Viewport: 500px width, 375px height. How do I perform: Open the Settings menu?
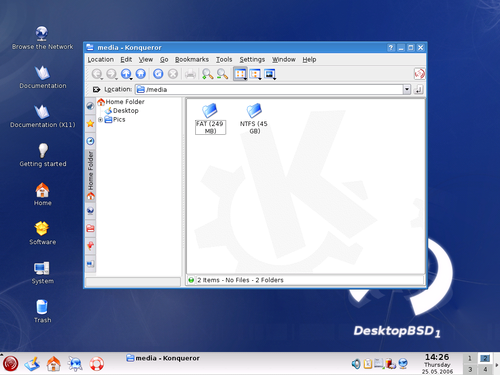point(252,59)
